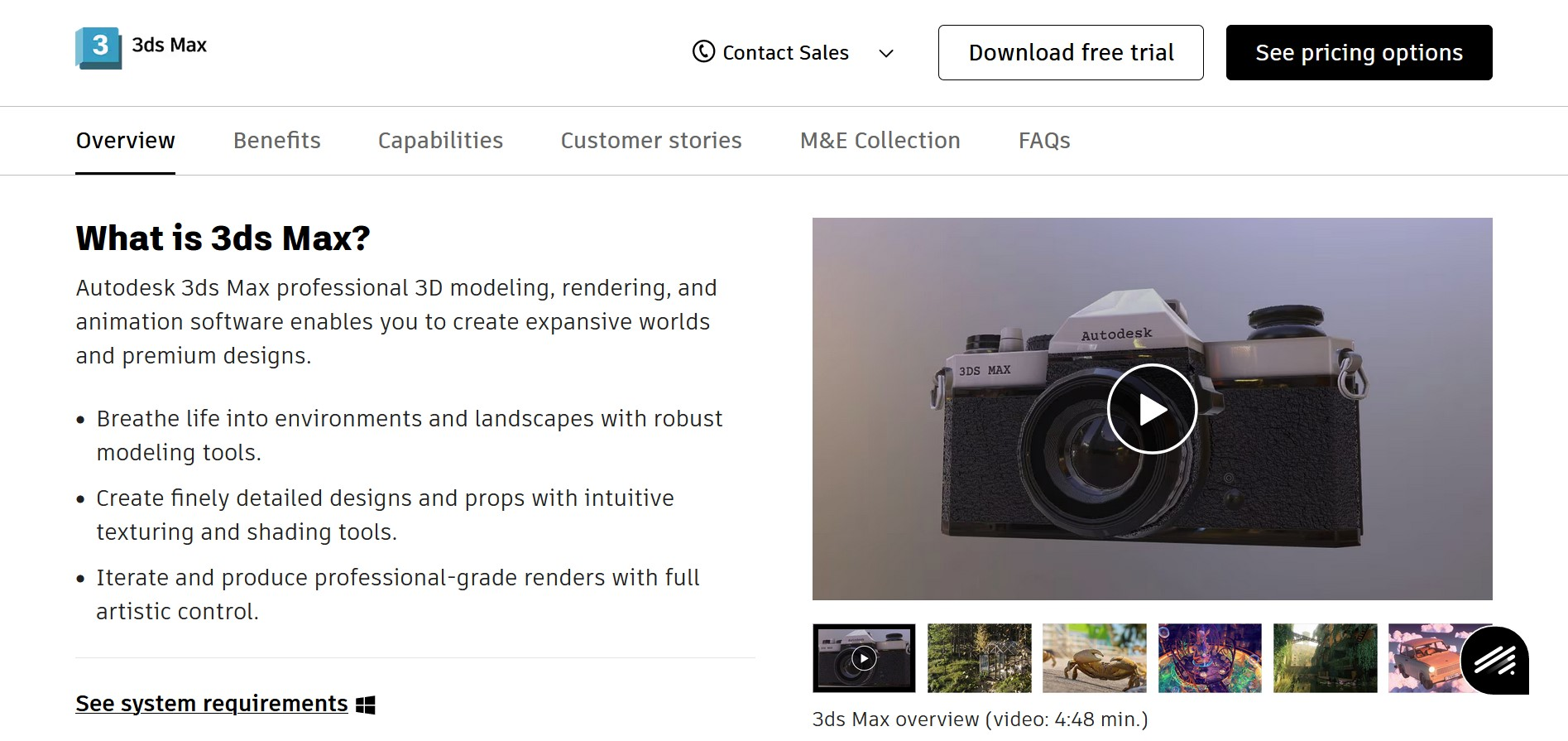Click the bullet 'Create finely detailed designs'
1568x741 pixels.
point(385,515)
